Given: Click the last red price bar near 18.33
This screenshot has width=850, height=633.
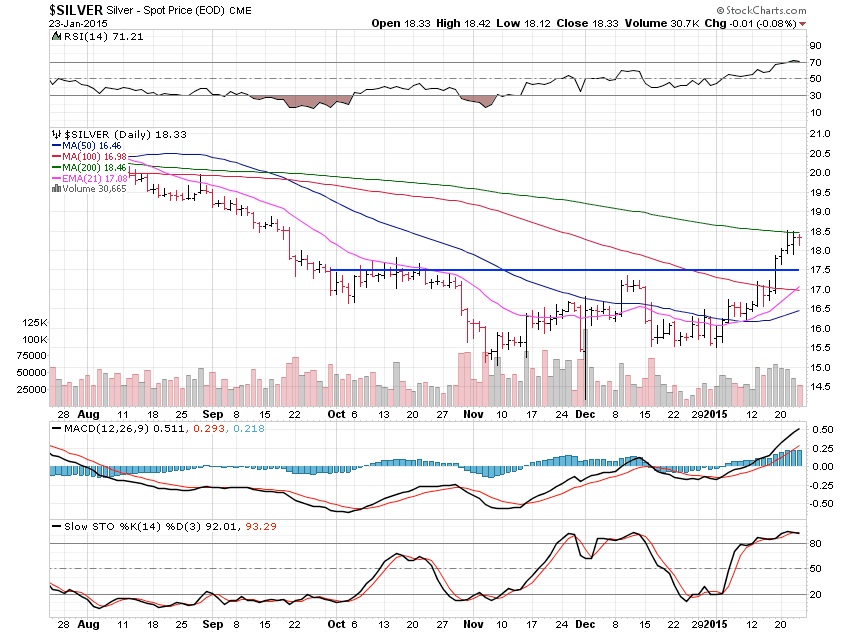Looking at the screenshot, I should point(799,240).
